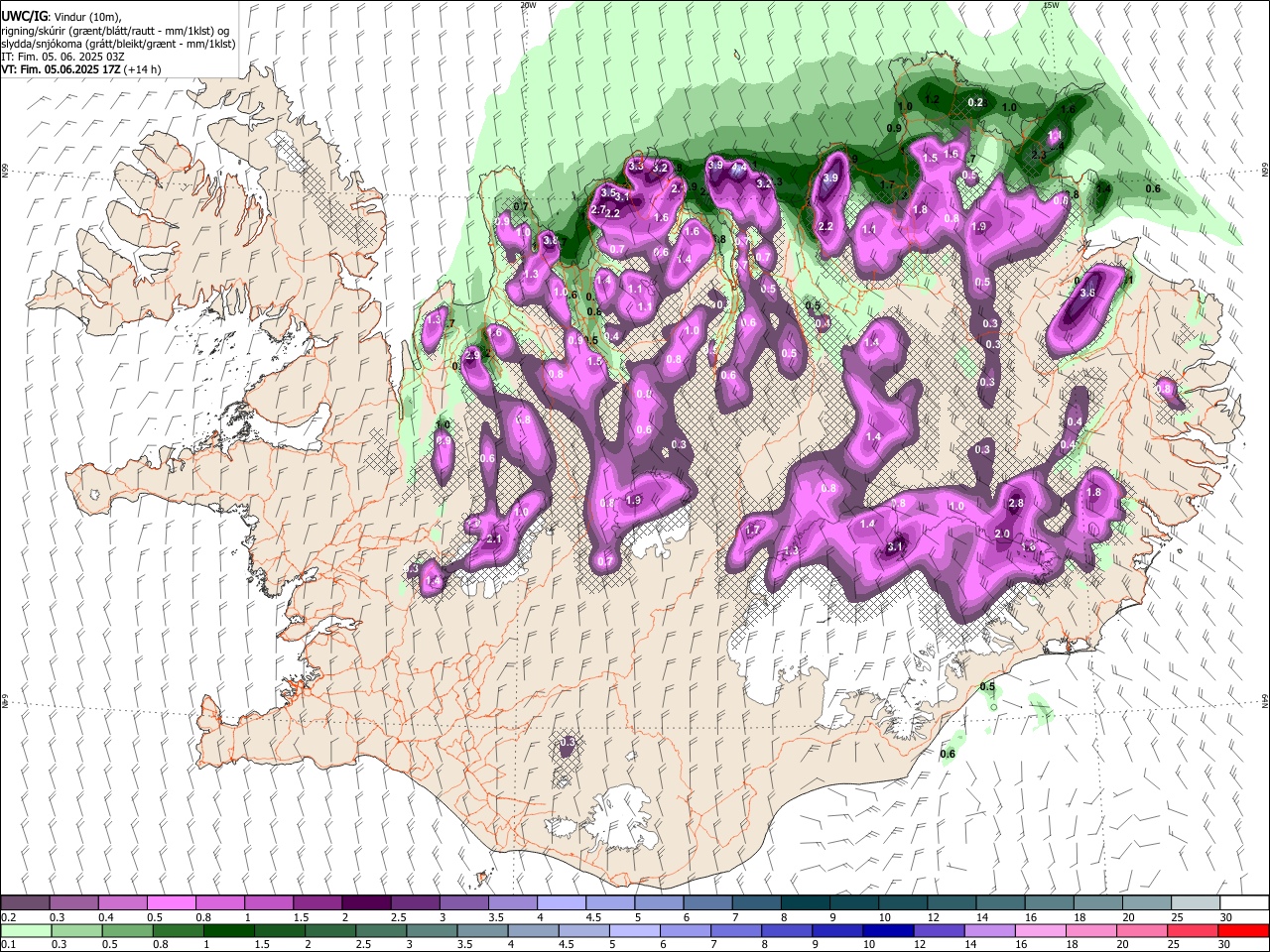Pick the snow legend swatch for 1.5–2 mm
This screenshot has height=952, width=1270.
[x=317, y=902]
